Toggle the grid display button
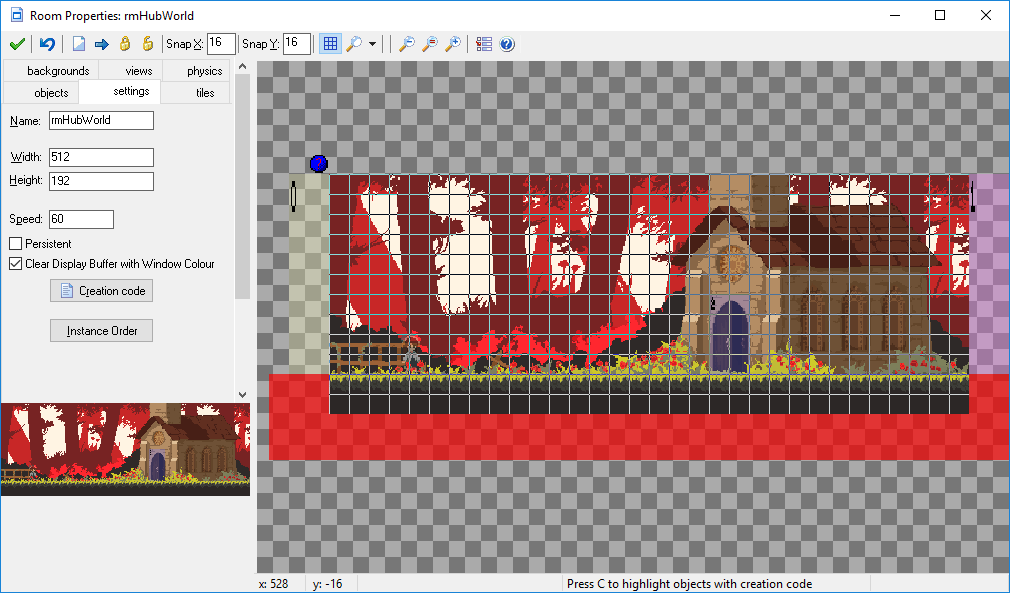Image resolution: width=1010 pixels, height=593 pixels. click(x=330, y=44)
